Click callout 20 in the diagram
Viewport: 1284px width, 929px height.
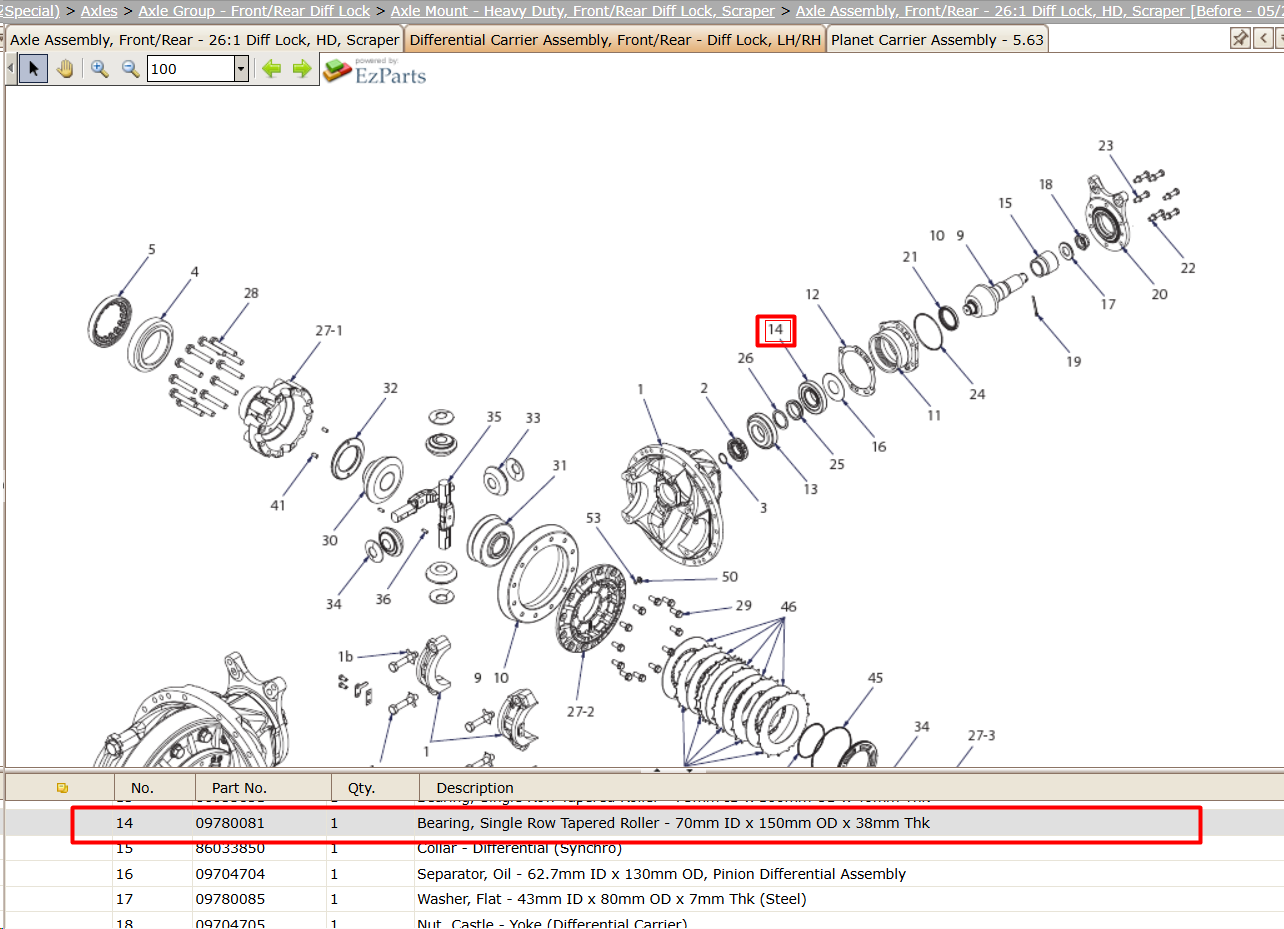1159,294
